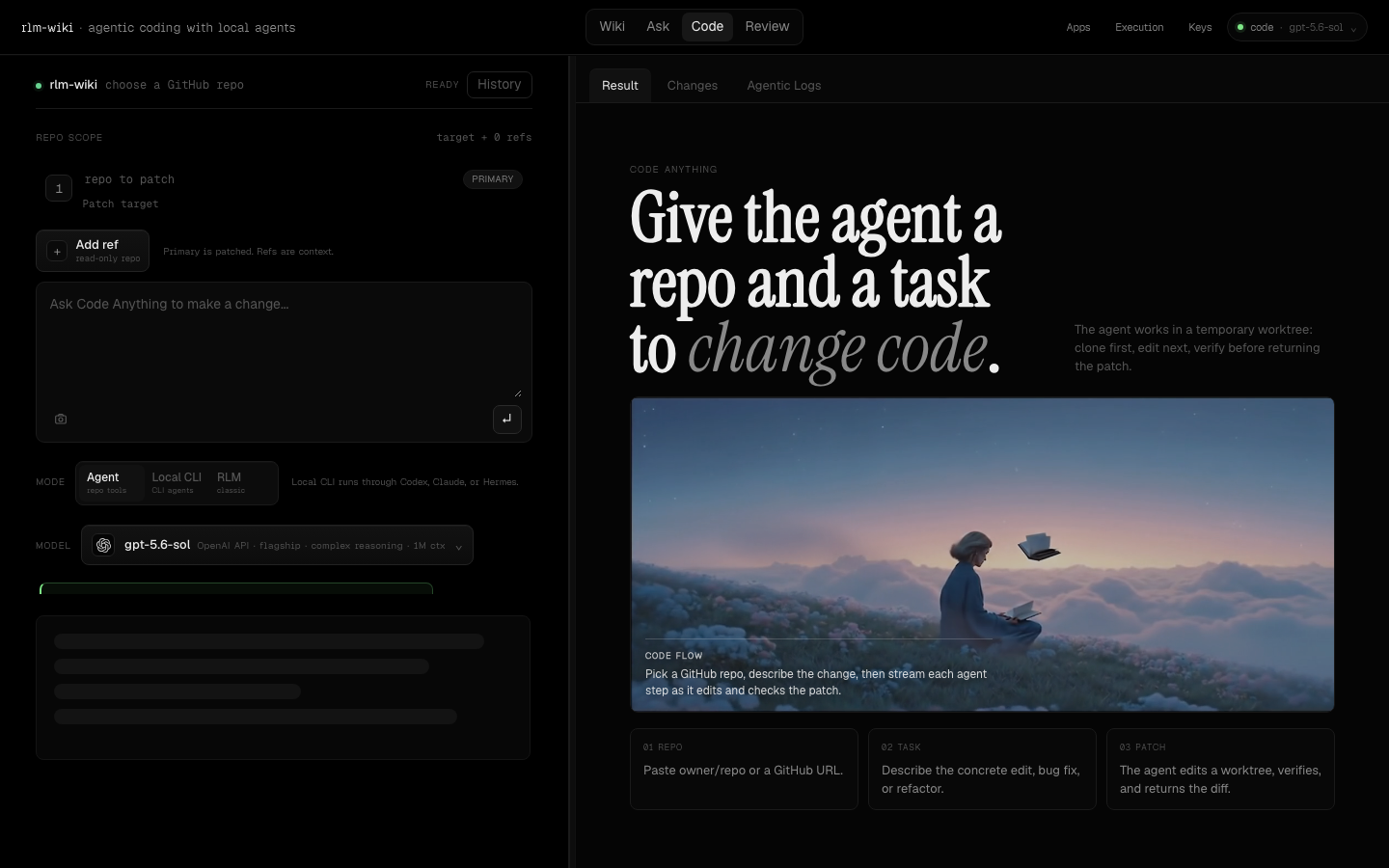This screenshot has height=868, width=1389.
Task: Click the hero illustration of reading woman
Action: point(983,555)
